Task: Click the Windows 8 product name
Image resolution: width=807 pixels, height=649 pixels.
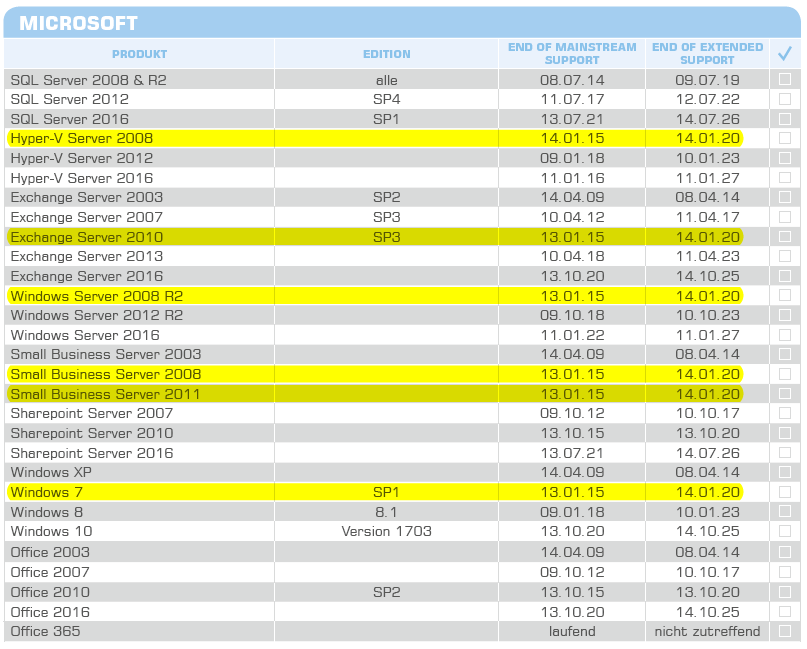Action: pyautogui.click(x=46, y=512)
